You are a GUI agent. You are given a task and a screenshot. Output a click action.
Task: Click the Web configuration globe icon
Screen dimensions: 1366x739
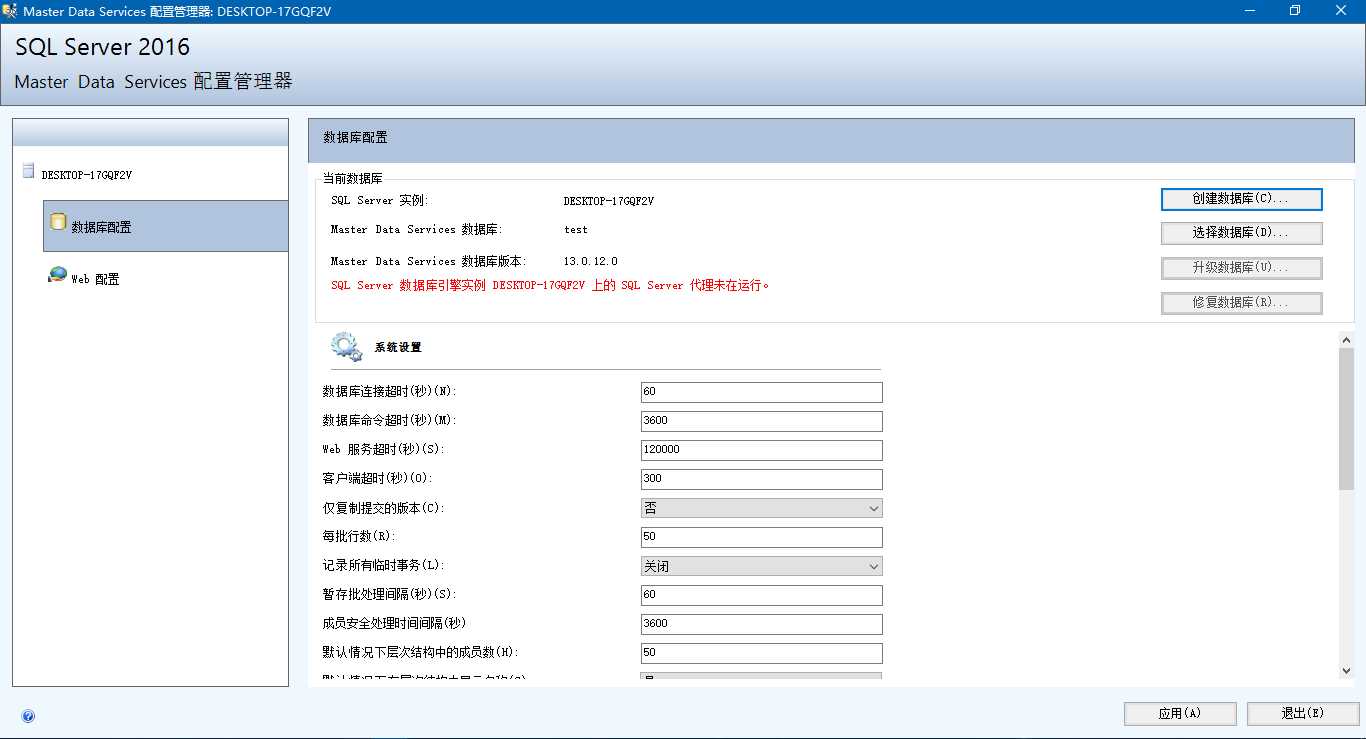click(58, 275)
